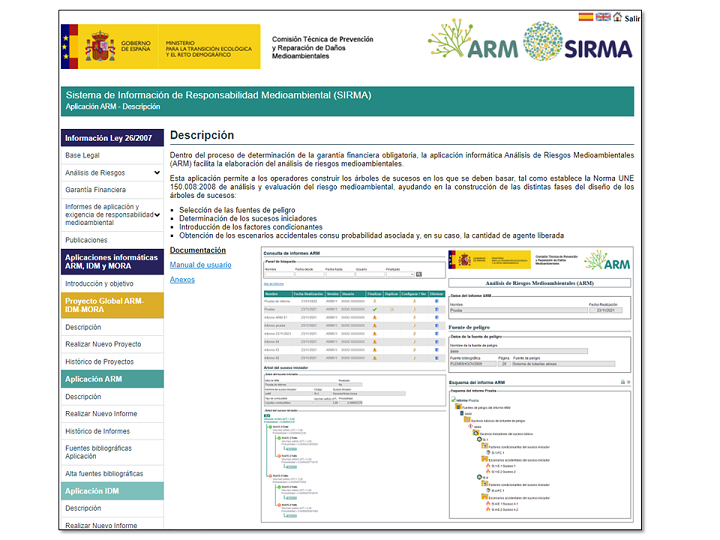Open Alta fuentes bibliográficas in the sidebar
Viewport: 720px width, 540px height.
click(x=105, y=473)
